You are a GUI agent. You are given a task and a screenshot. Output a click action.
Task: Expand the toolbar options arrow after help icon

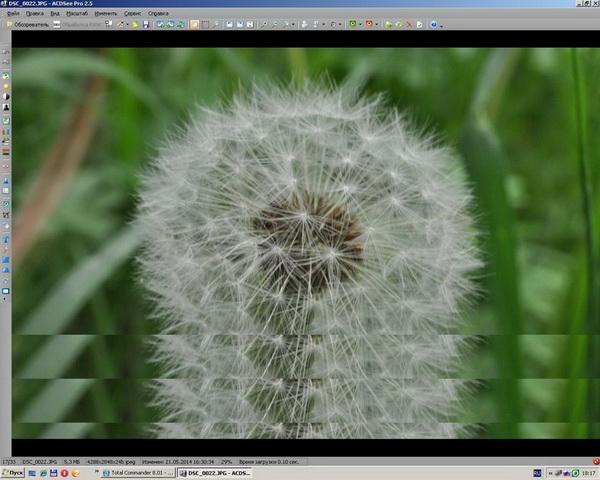(441, 25)
